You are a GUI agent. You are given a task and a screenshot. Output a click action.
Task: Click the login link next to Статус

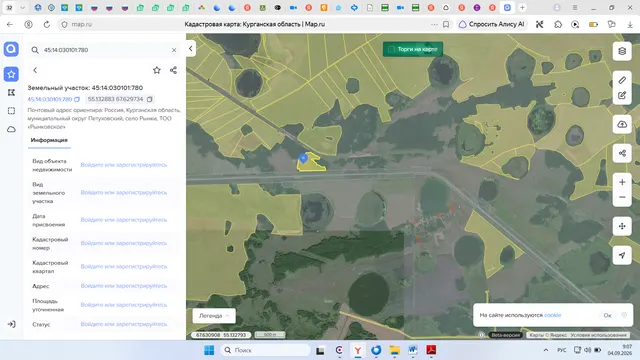point(124,324)
